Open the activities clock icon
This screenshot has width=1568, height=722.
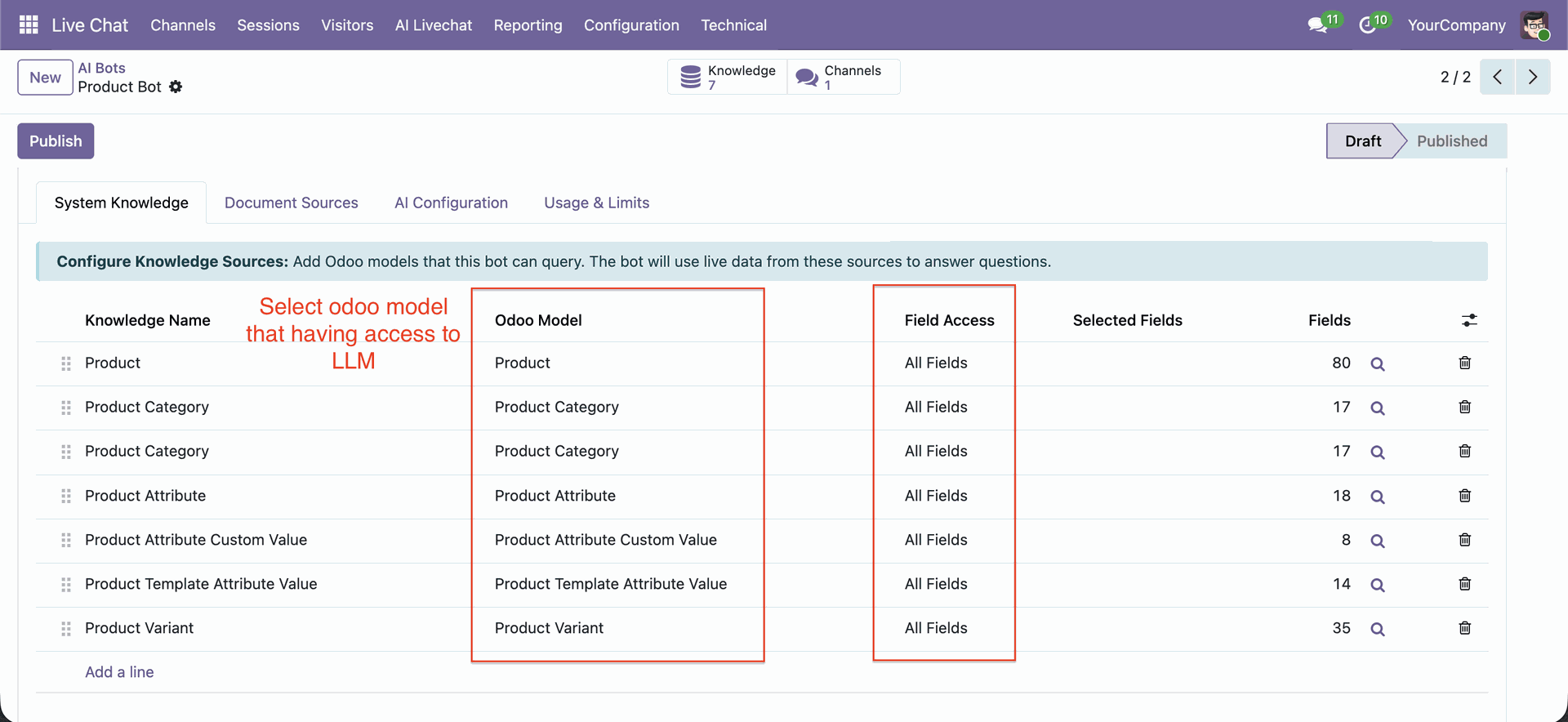pyautogui.click(x=1367, y=25)
